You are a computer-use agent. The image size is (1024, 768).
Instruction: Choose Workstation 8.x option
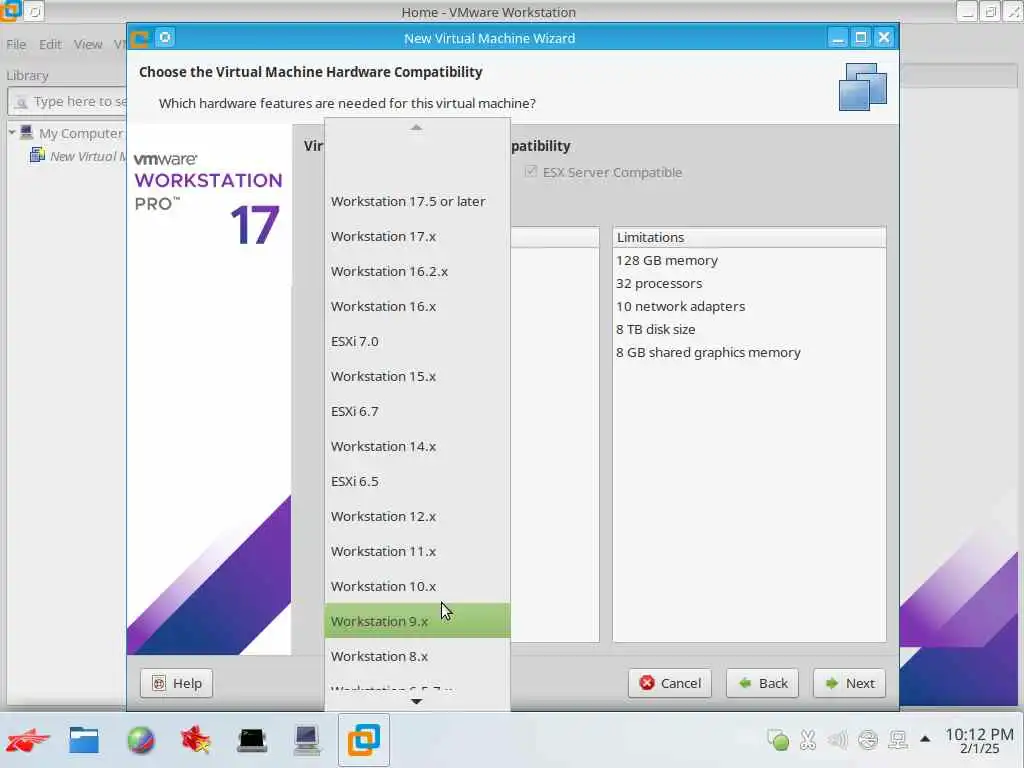417,656
